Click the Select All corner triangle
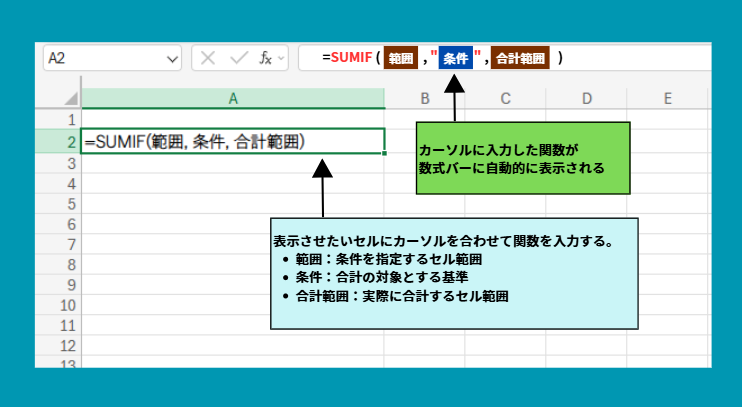Image resolution: width=742 pixels, height=407 pixels. coord(70,98)
